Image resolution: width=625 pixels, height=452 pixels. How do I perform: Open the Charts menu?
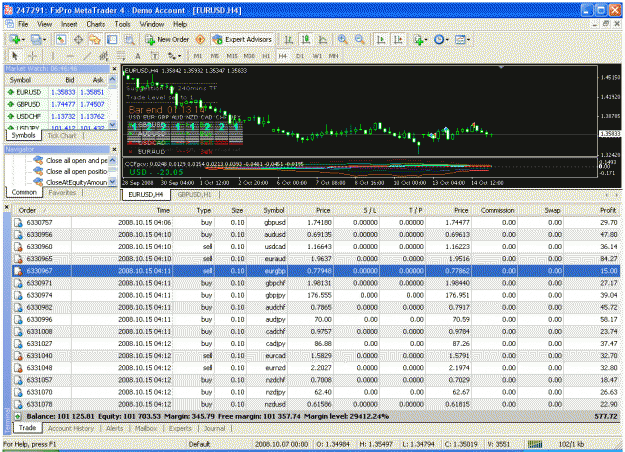click(x=96, y=24)
